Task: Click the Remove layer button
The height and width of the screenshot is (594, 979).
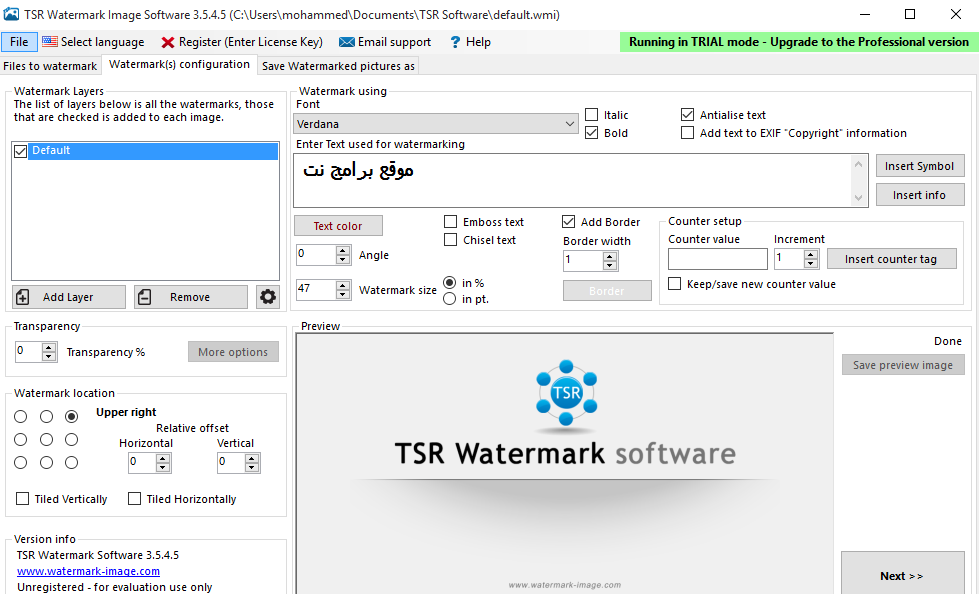Action: point(190,297)
